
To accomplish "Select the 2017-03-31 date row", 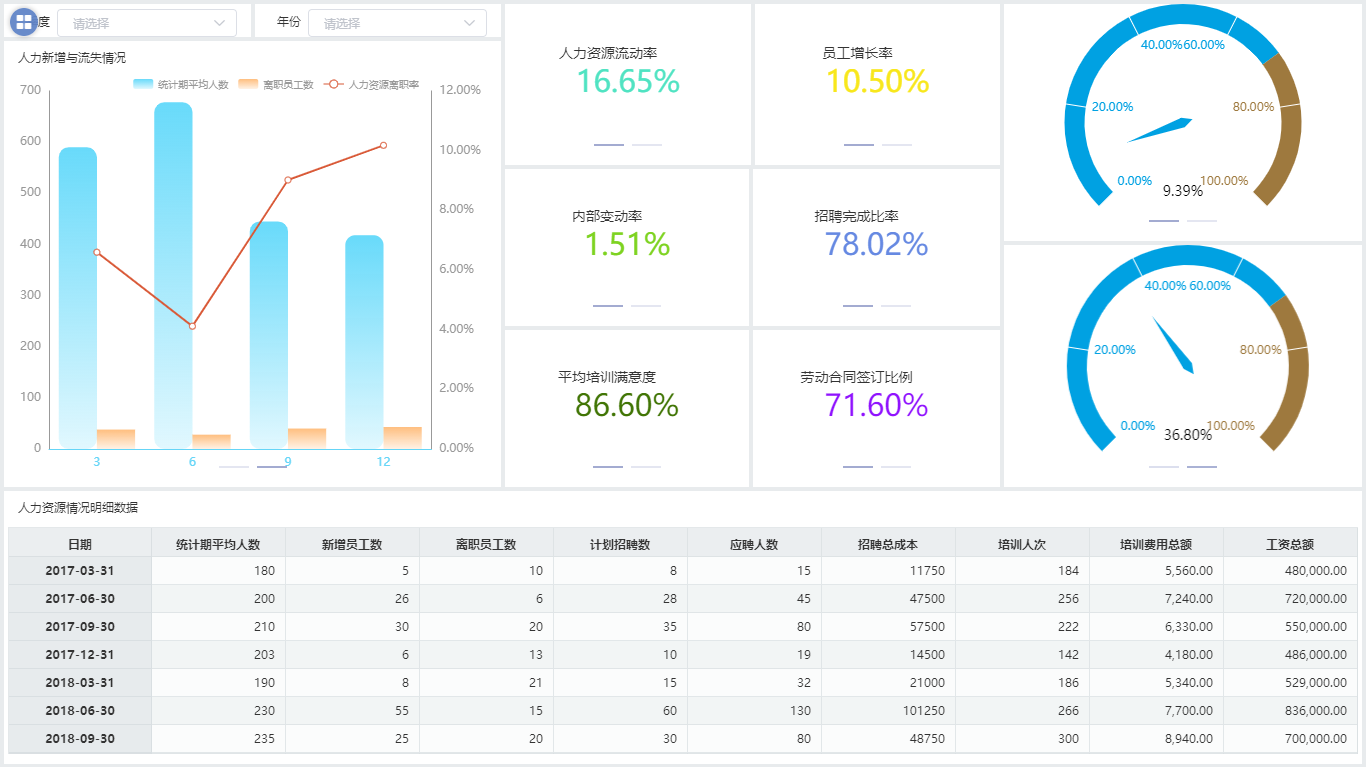I will (x=80, y=571).
